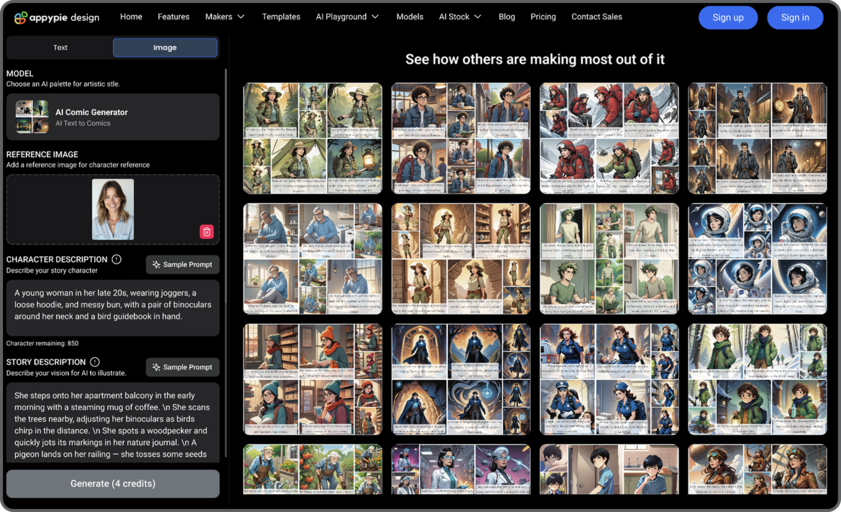This screenshot has width=841, height=512.
Task: Open the black-haired boy manga comic
Action: tap(609, 469)
